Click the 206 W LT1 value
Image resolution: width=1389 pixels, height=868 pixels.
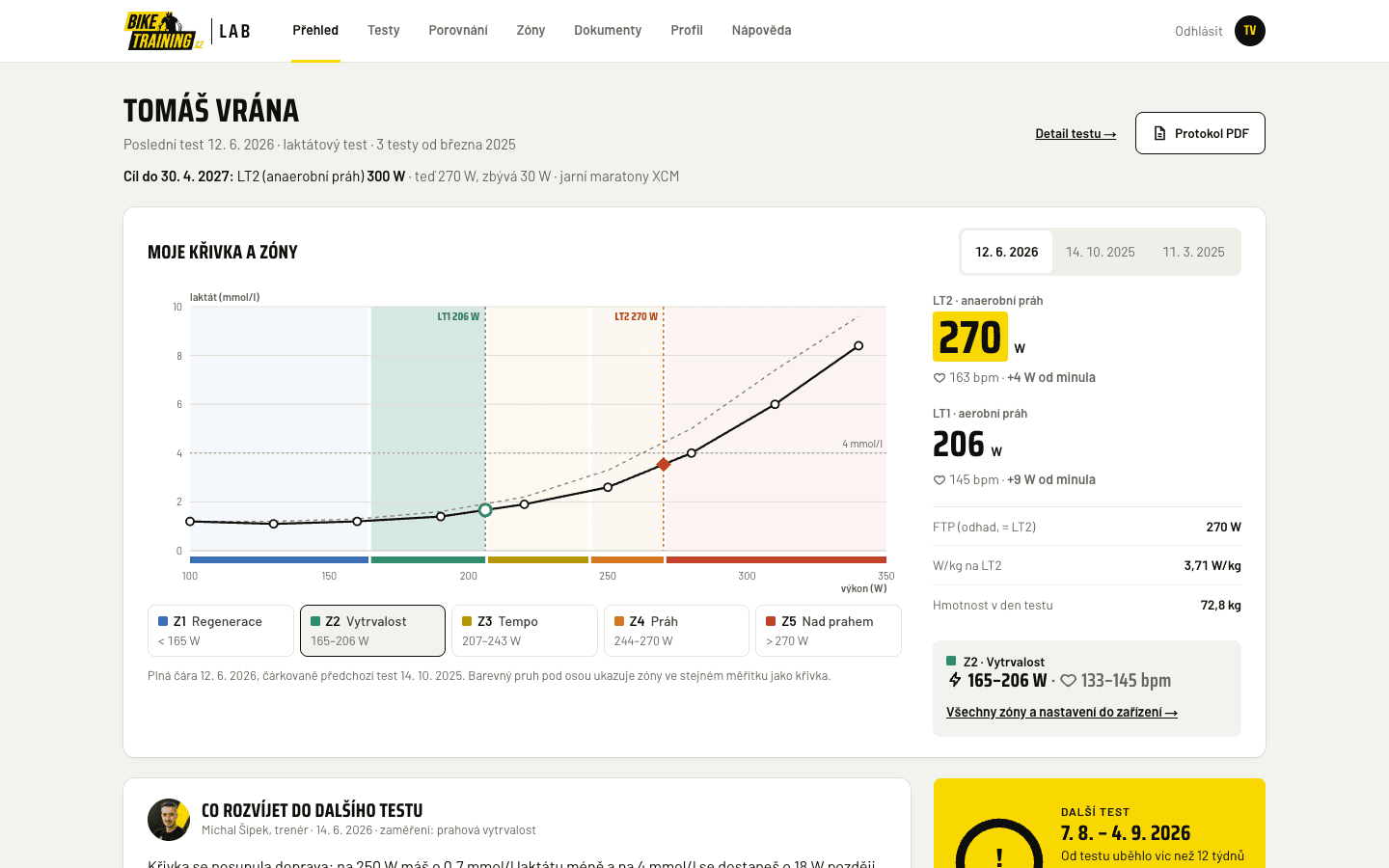coord(967,445)
